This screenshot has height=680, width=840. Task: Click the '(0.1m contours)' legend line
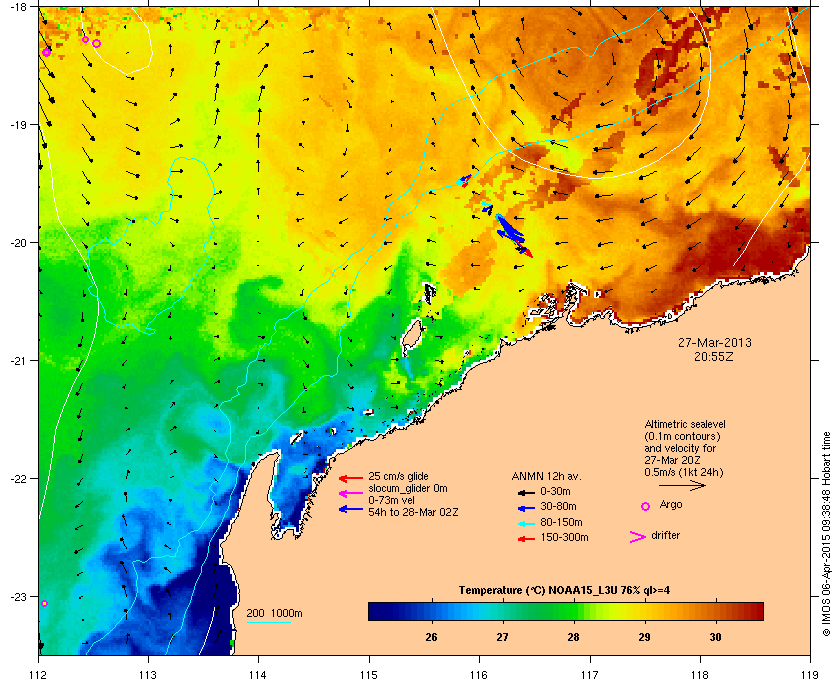pyautogui.click(x=682, y=436)
